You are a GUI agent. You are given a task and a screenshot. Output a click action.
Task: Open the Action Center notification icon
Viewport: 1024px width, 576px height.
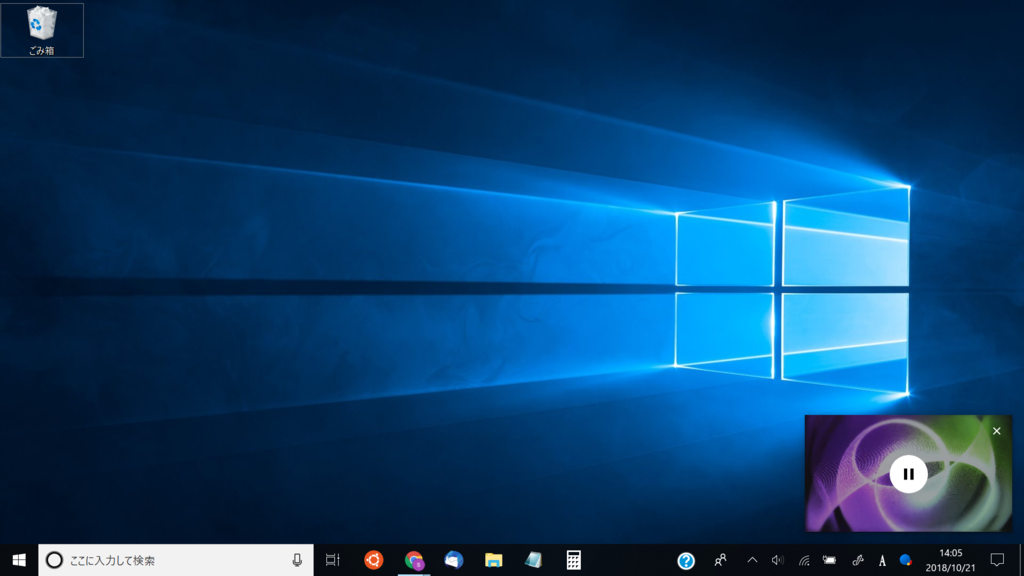997,560
